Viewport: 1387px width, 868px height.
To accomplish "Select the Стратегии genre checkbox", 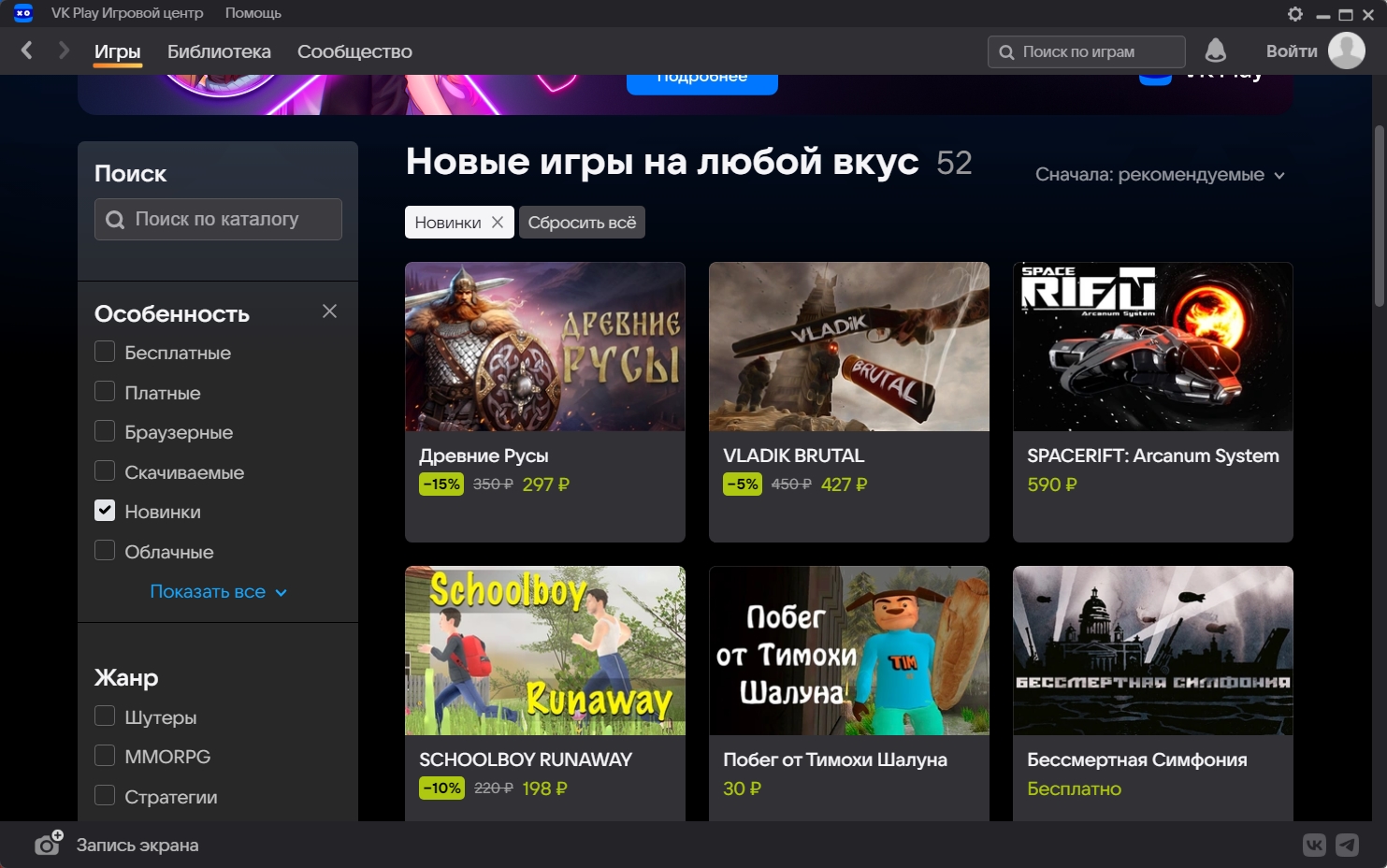I will point(105,796).
